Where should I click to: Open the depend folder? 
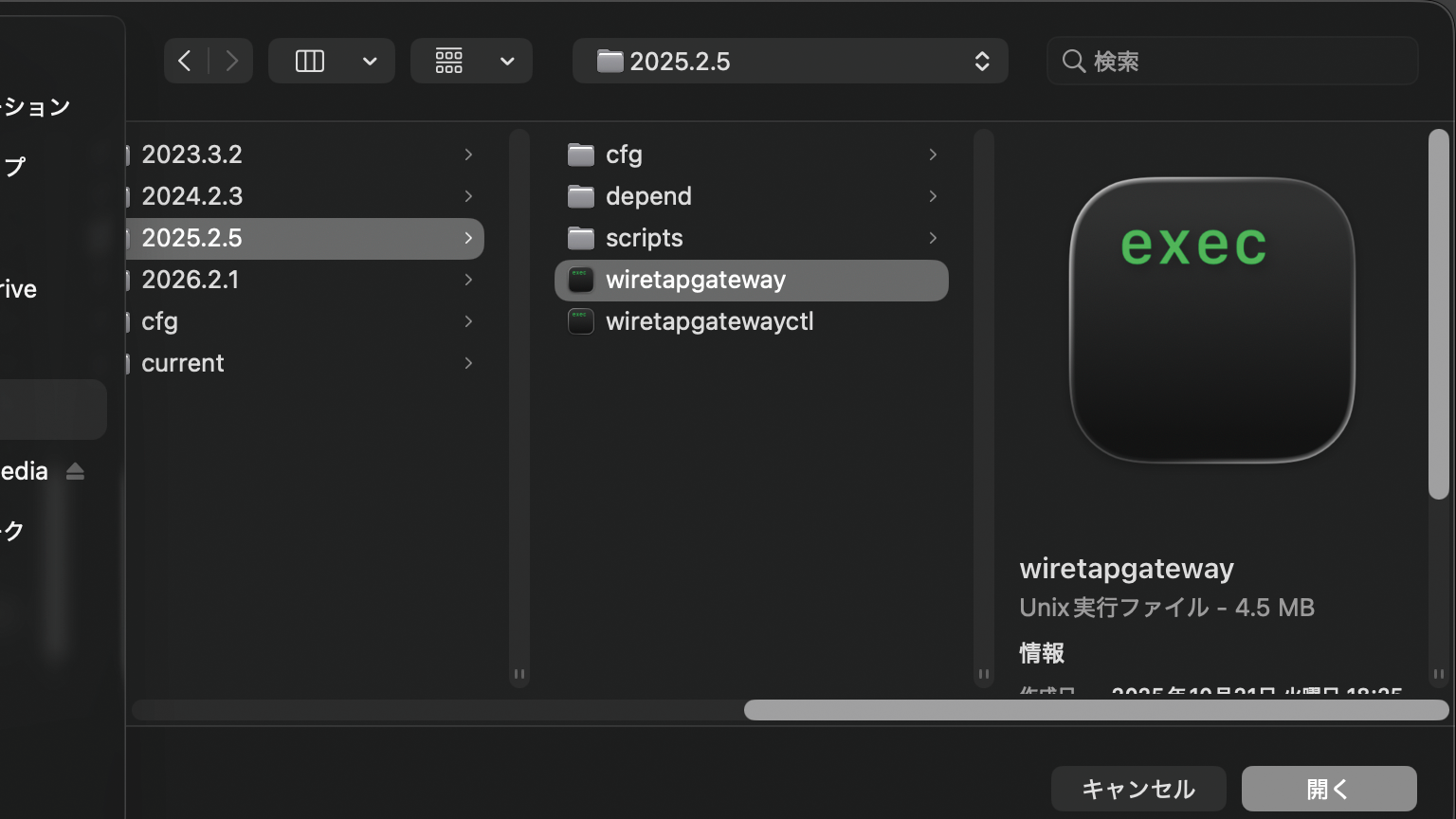click(x=648, y=196)
